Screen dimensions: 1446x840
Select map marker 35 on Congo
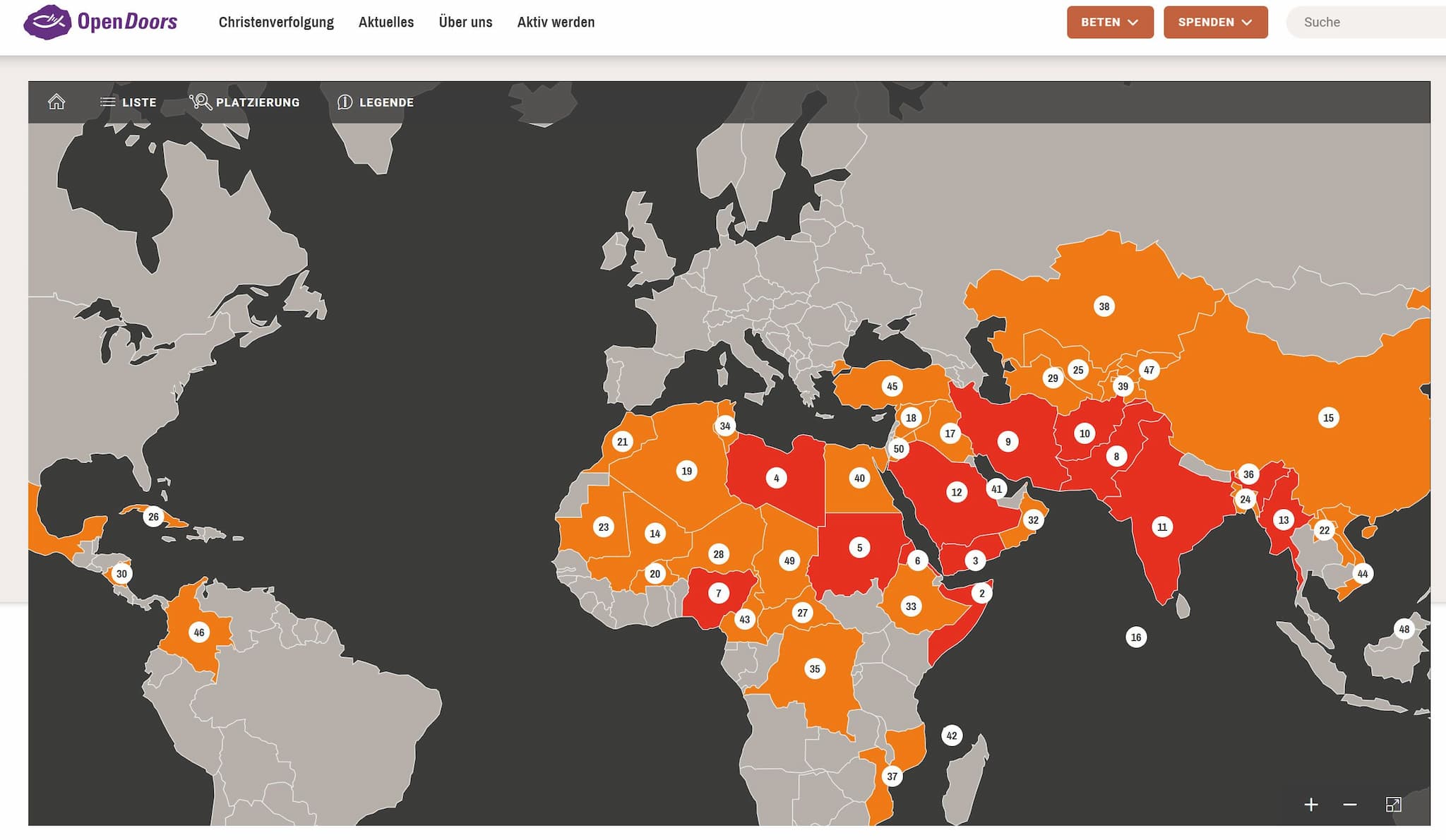[x=815, y=668]
